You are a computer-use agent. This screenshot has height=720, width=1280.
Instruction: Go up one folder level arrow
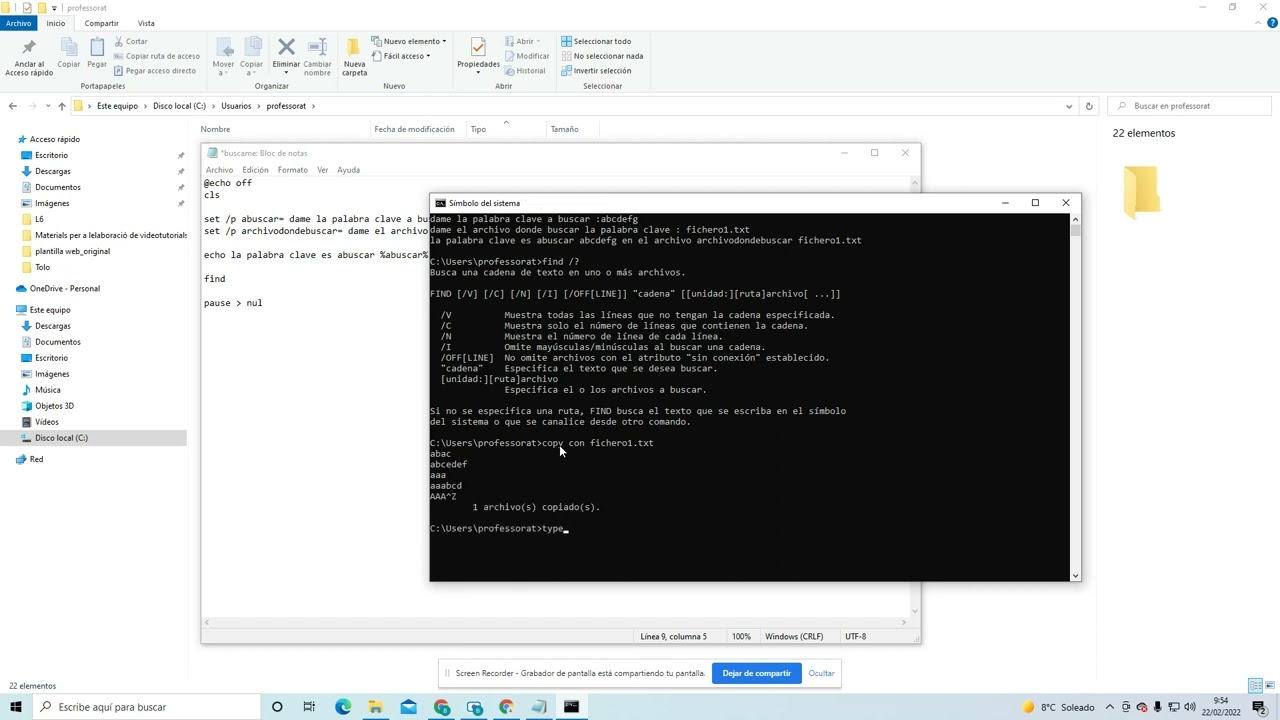pyautogui.click(x=62, y=106)
